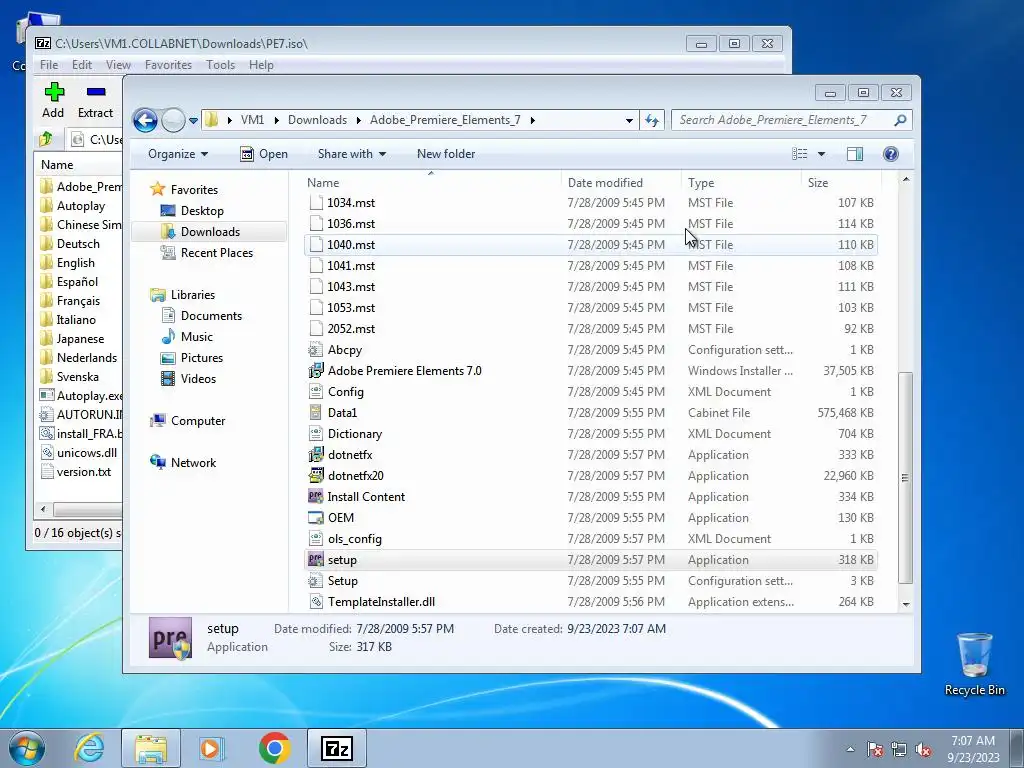Select Computer in navigation pane

[x=198, y=421]
